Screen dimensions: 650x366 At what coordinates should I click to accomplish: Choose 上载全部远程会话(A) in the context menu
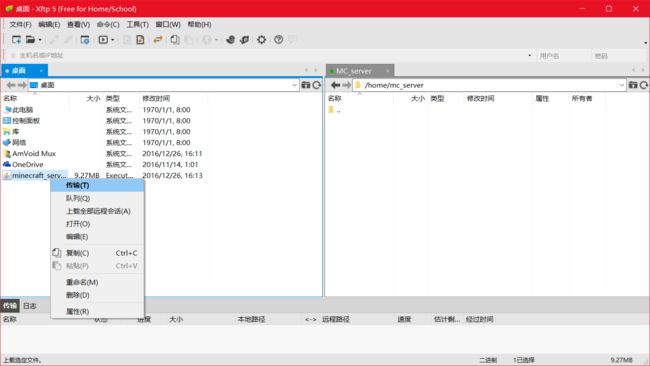[x=97, y=211]
